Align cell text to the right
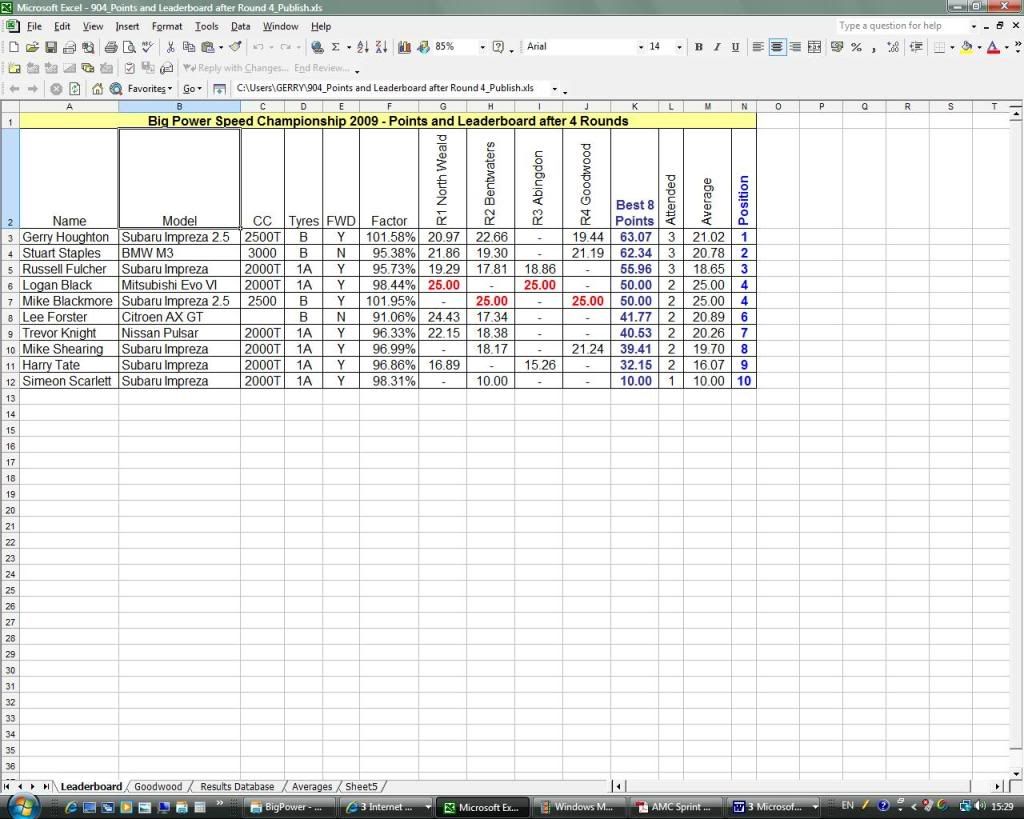 (795, 47)
